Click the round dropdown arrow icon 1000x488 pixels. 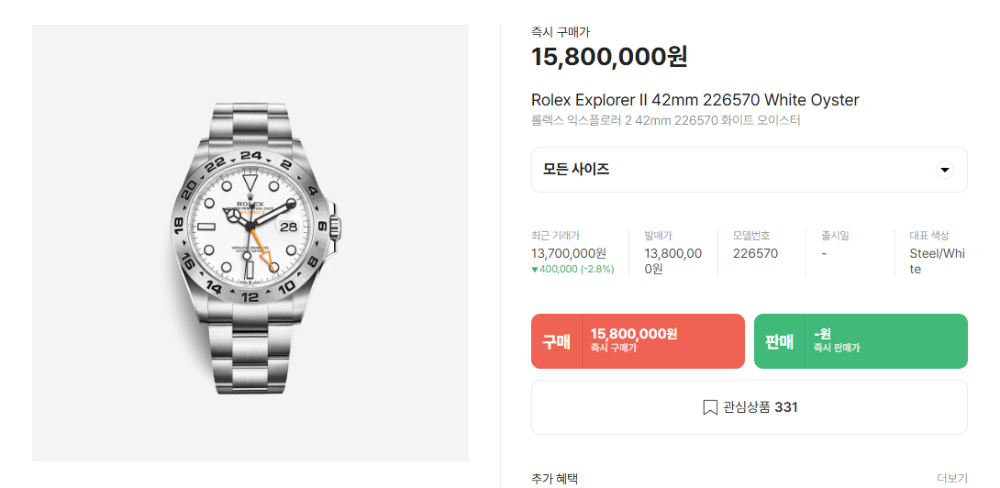point(944,170)
